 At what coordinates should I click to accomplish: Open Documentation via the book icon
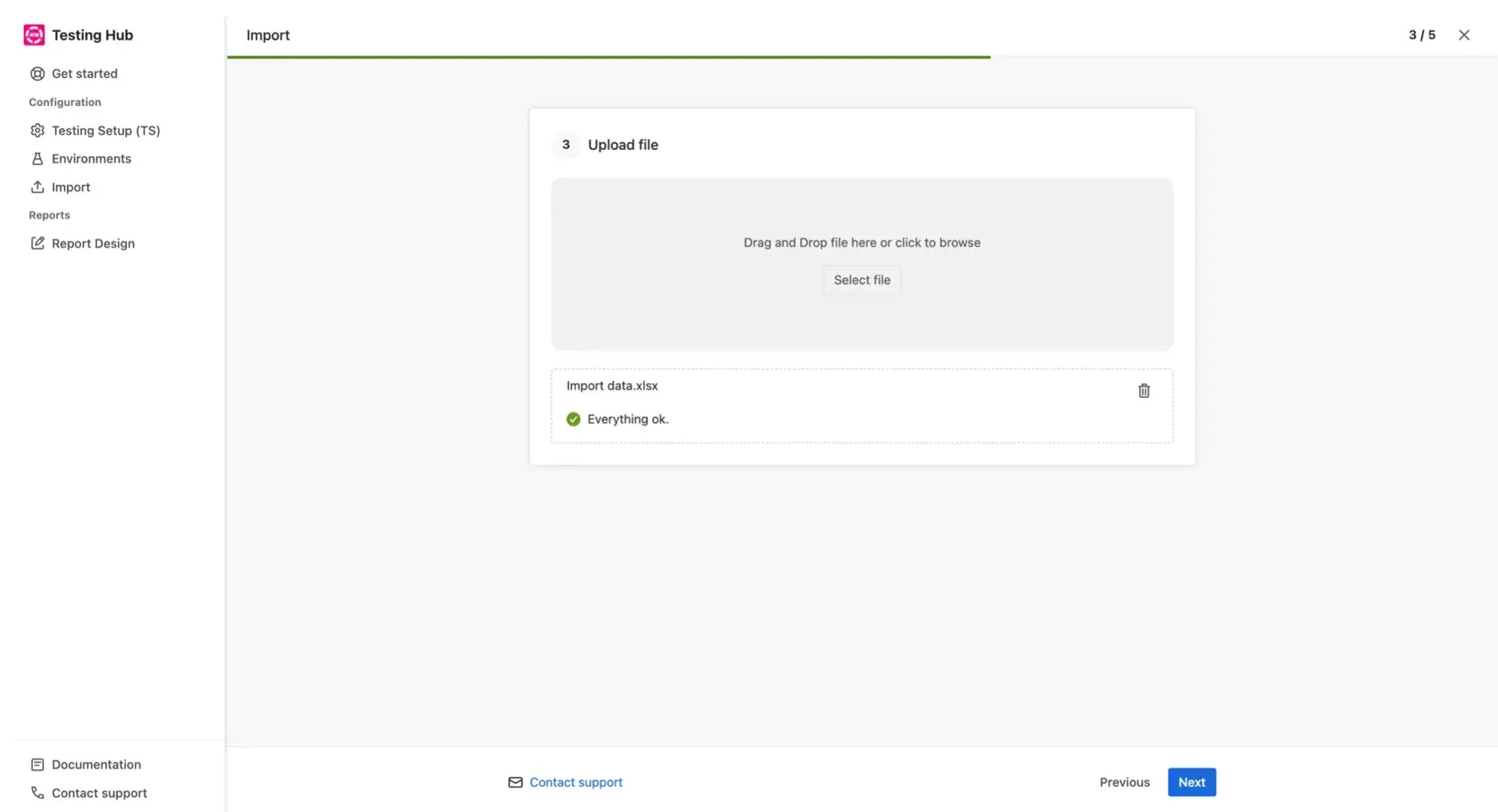tap(37, 763)
